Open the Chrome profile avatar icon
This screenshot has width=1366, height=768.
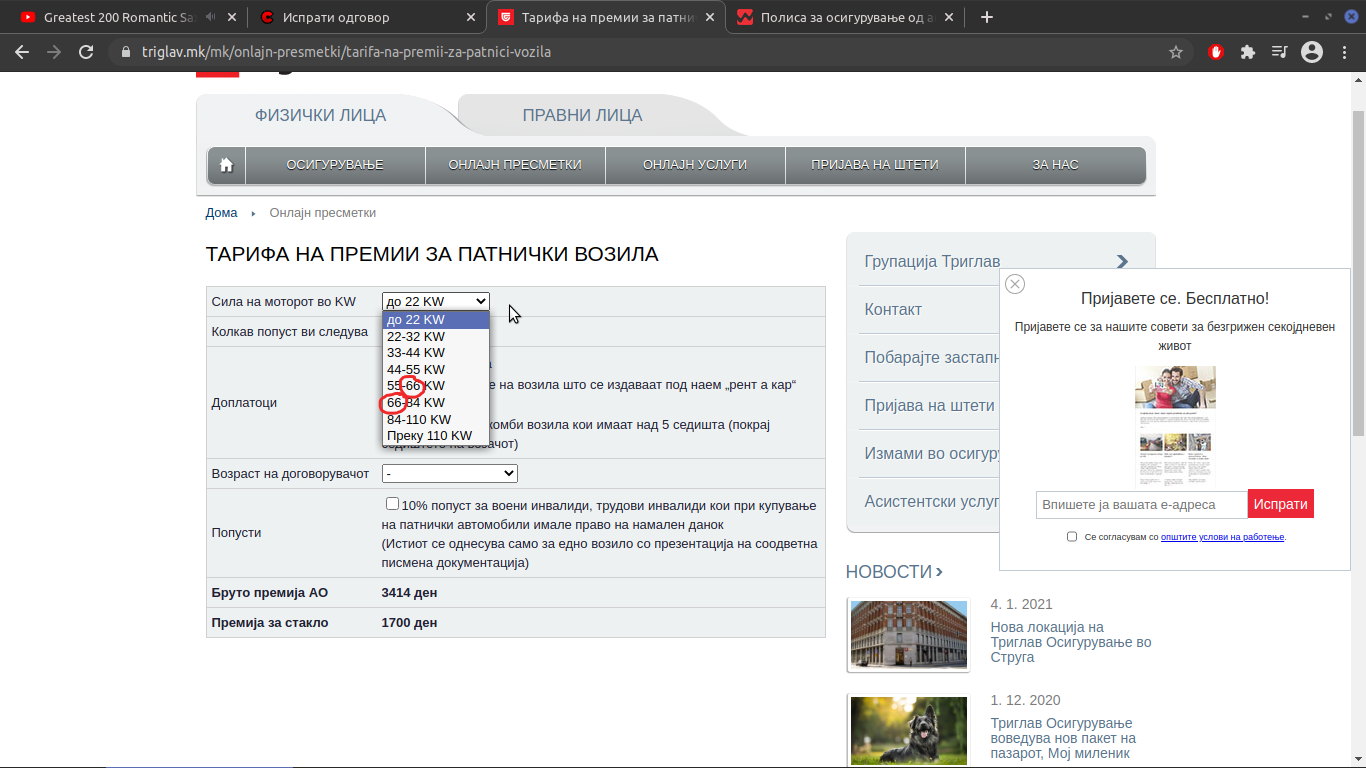point(1312,52)
